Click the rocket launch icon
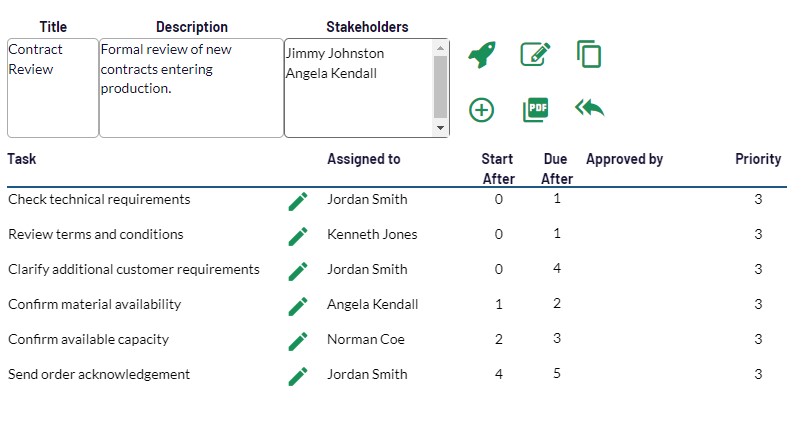 [482, 55]
